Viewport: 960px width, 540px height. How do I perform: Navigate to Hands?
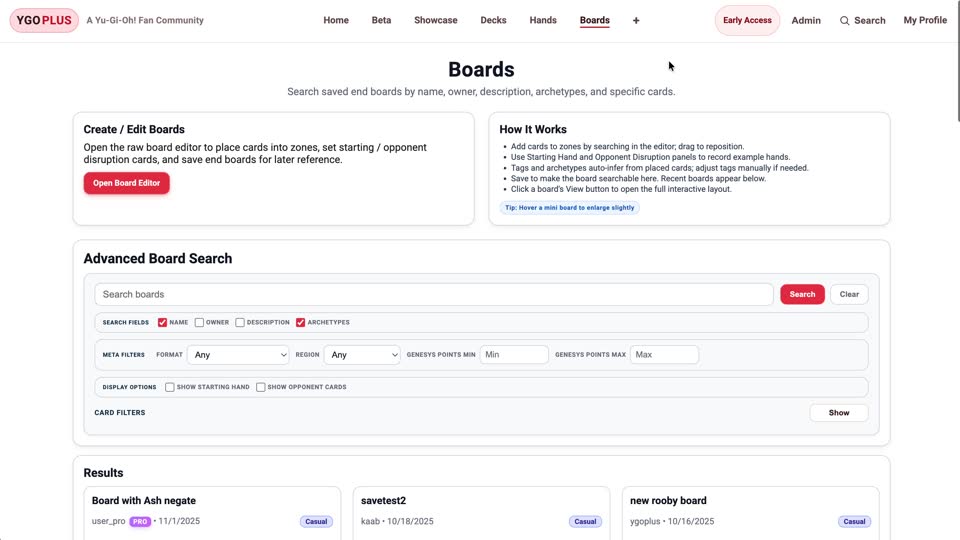[x=543, y=20]
